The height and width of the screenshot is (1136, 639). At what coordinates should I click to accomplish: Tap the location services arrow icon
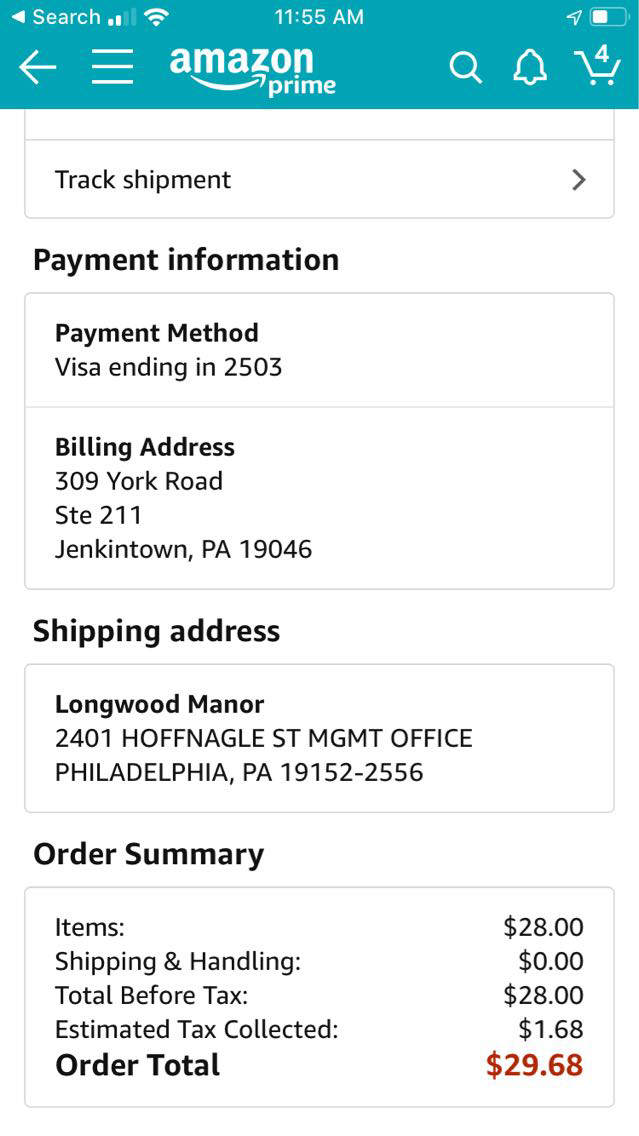click(574, 17)
